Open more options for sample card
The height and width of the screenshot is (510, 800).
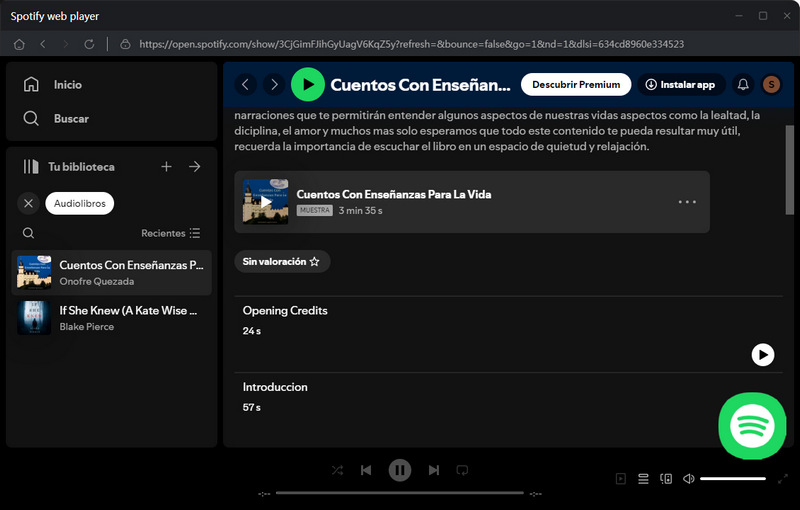687,202
